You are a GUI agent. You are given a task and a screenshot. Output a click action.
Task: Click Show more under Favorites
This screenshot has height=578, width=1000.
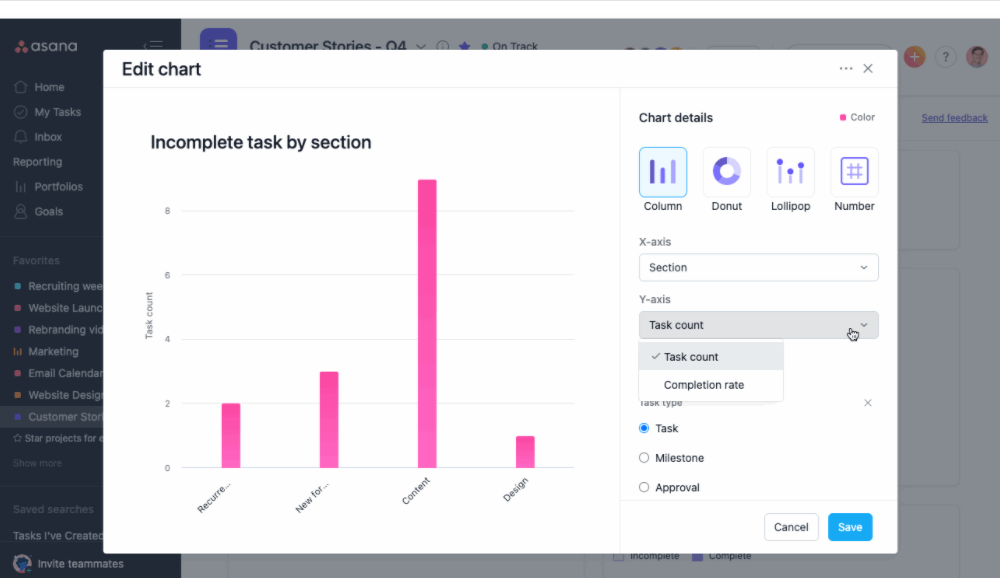37,463
